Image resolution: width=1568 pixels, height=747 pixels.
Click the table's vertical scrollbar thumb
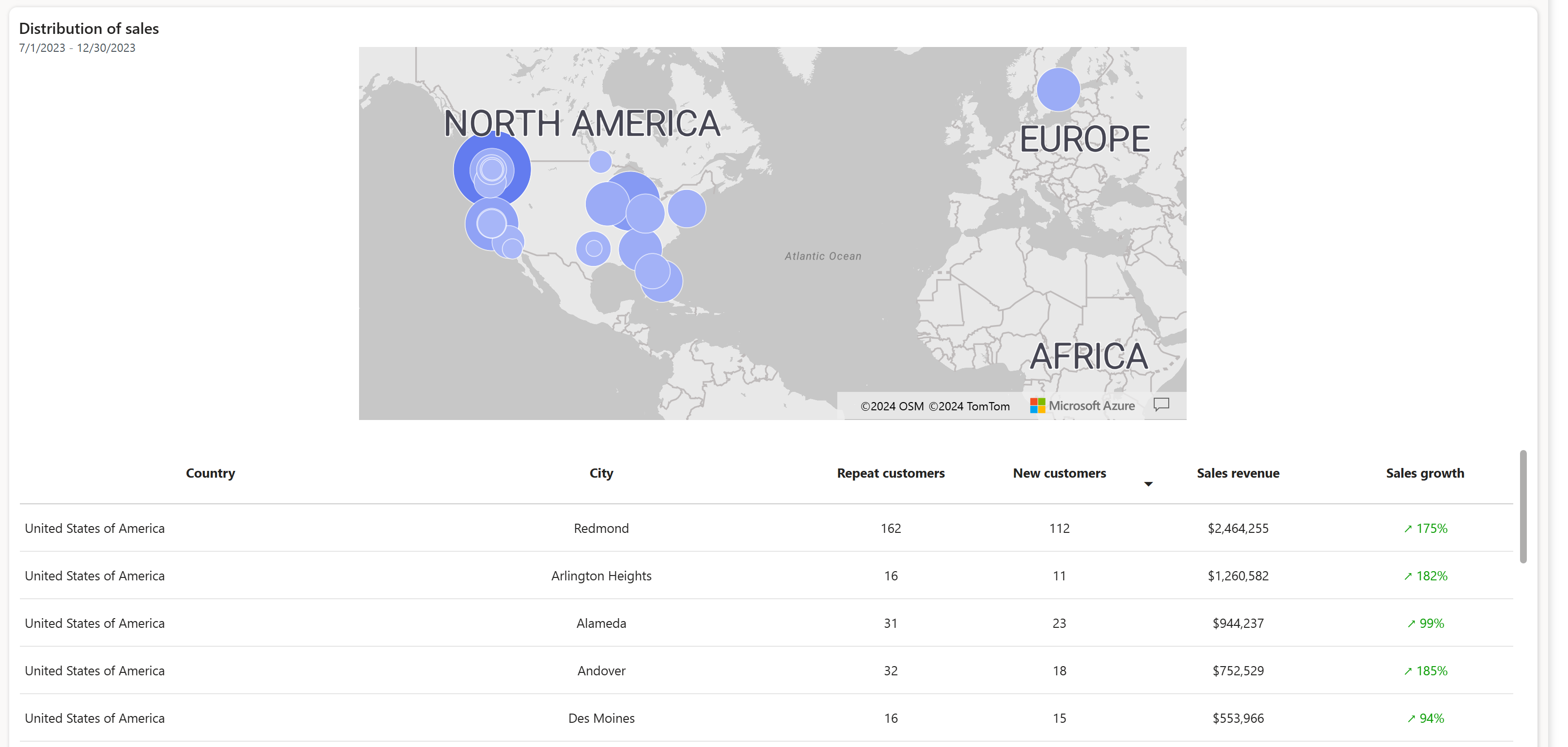pyautogui.click(x=1523, y=506)
